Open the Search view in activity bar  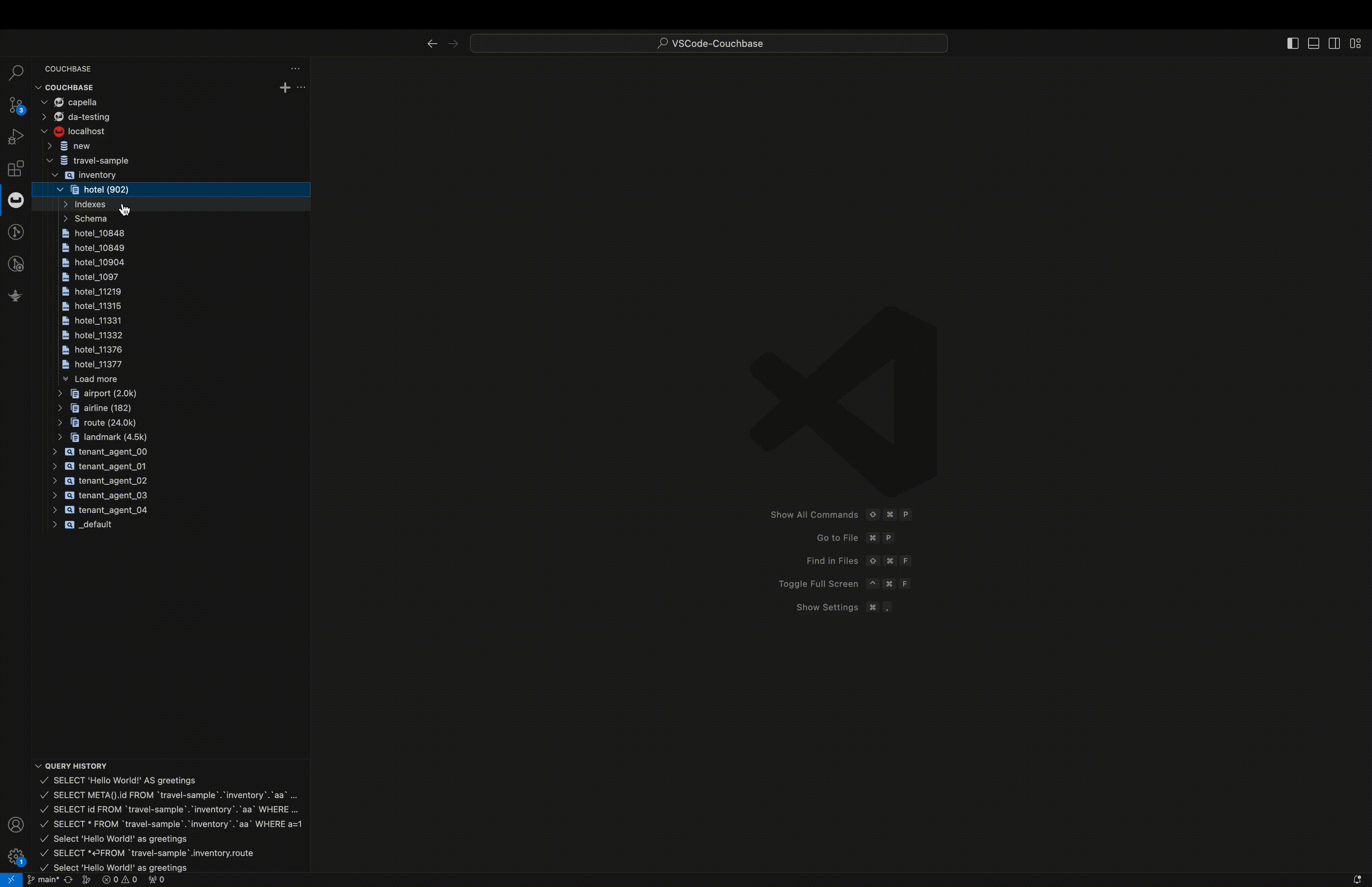pos(15,73)
